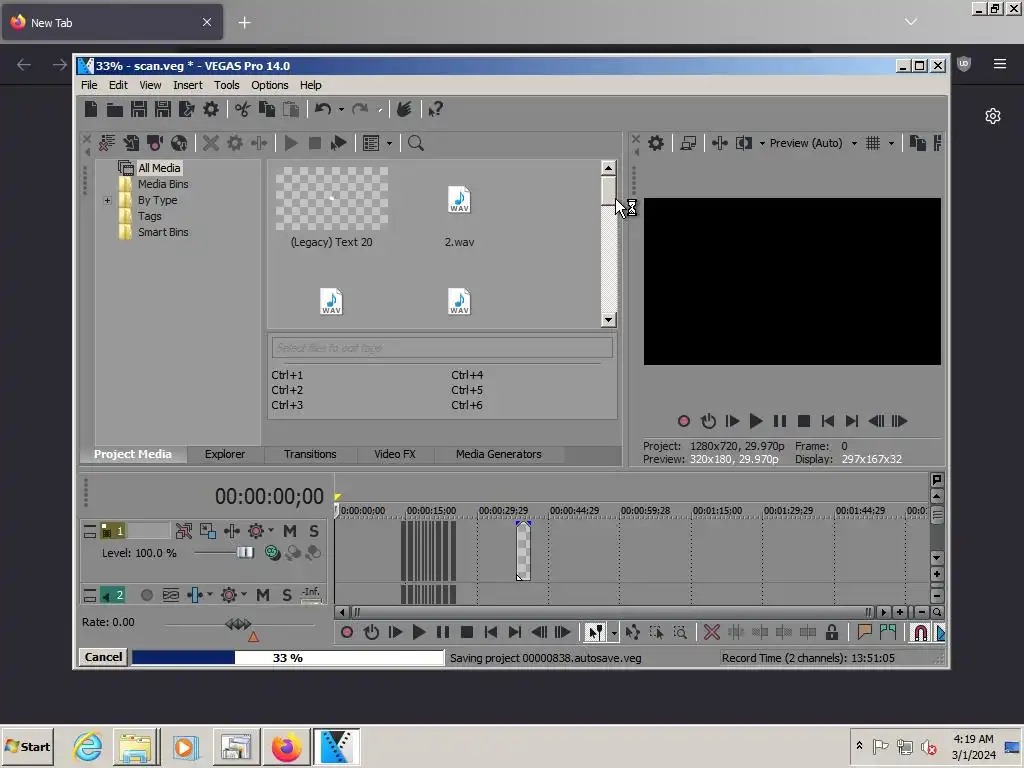The image size is (1024, 768).
Task: Click the Copy Snapshot to Clipboard icon
Action: 918,143
